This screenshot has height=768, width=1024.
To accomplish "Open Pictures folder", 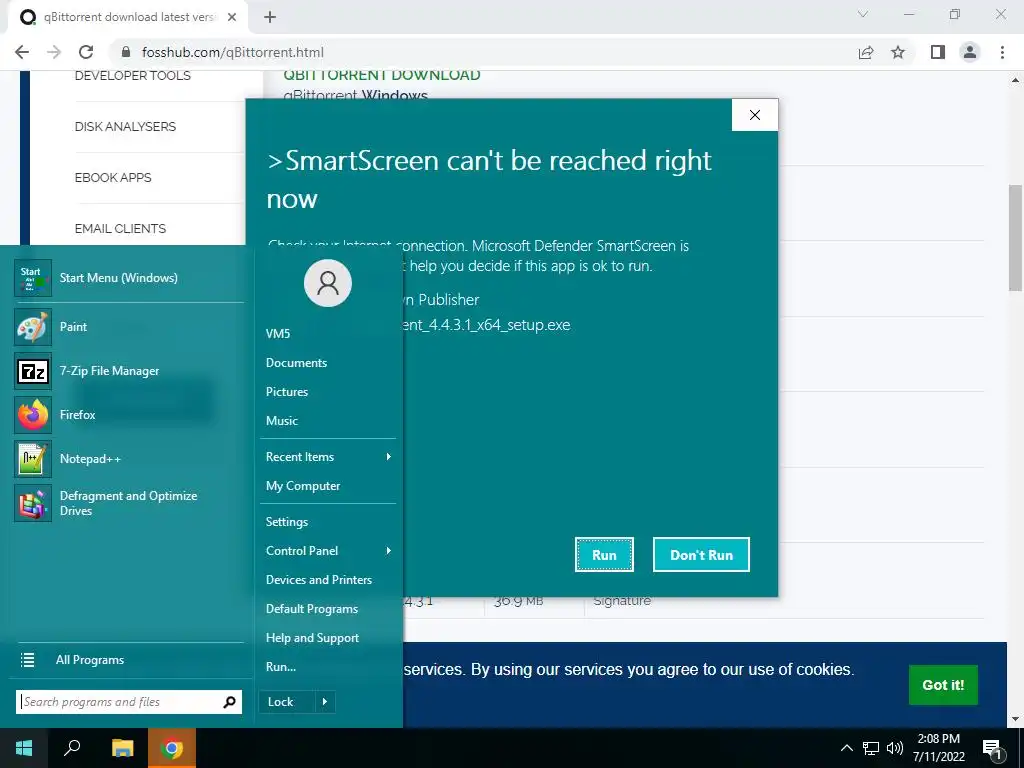I will tap(287, 392).
